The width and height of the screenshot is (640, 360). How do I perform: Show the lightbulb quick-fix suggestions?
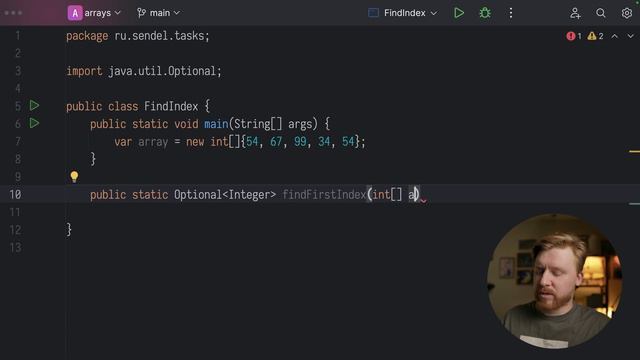point(74,176)
